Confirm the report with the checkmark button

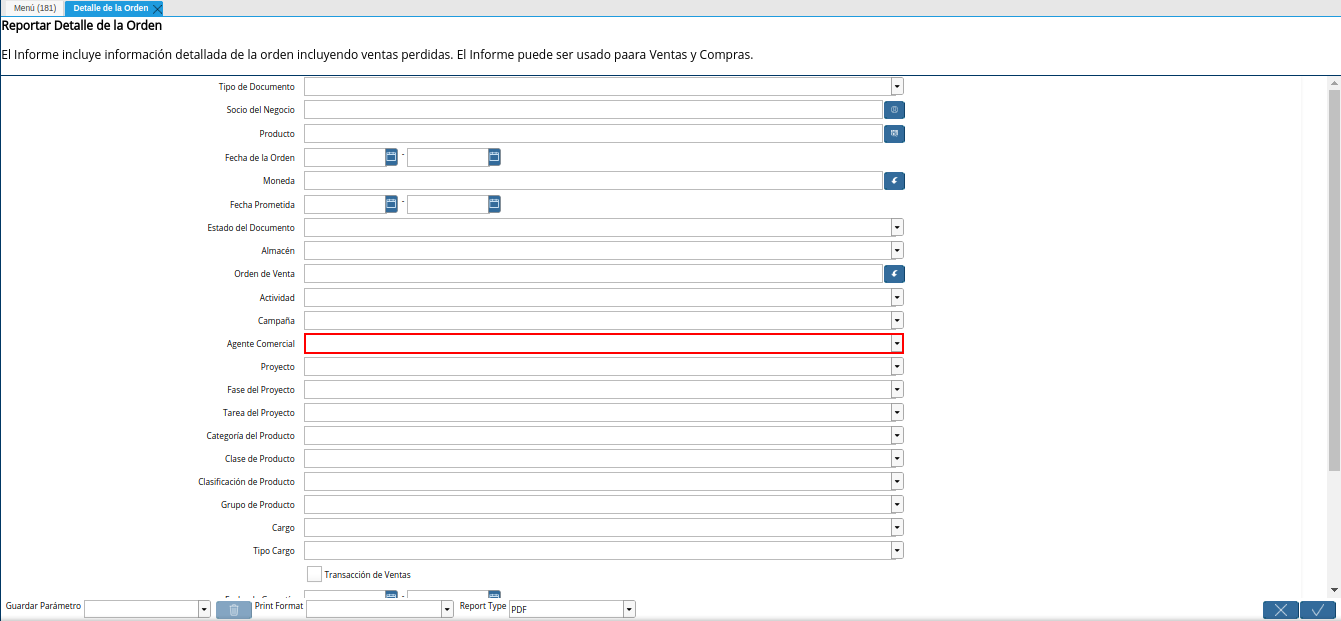[x=1318, y=610]
